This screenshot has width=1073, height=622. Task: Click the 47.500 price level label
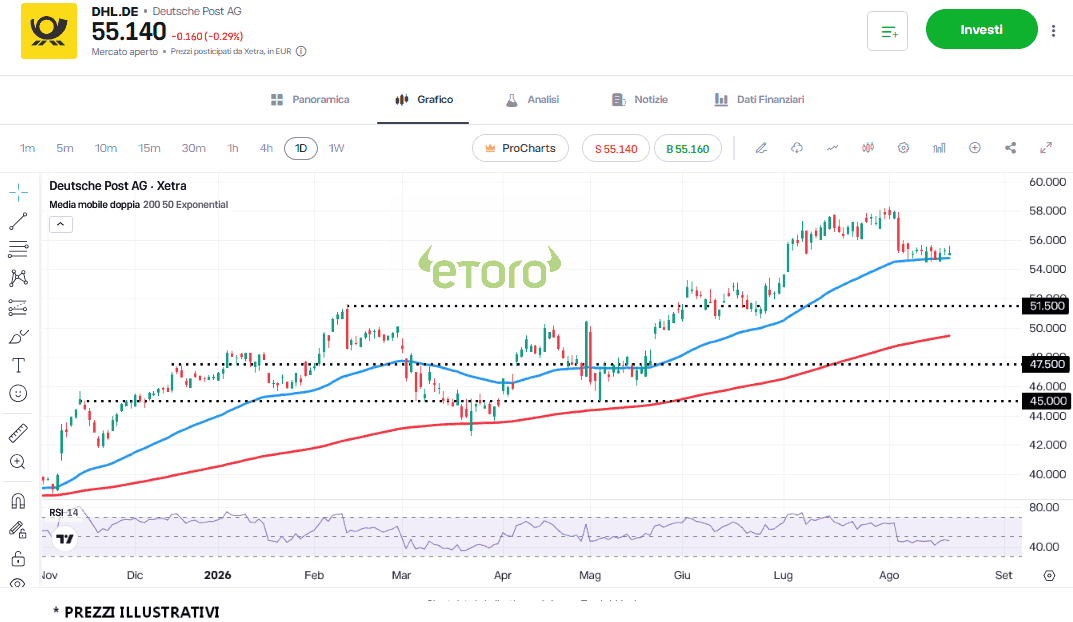click(x=1046, y=364)
